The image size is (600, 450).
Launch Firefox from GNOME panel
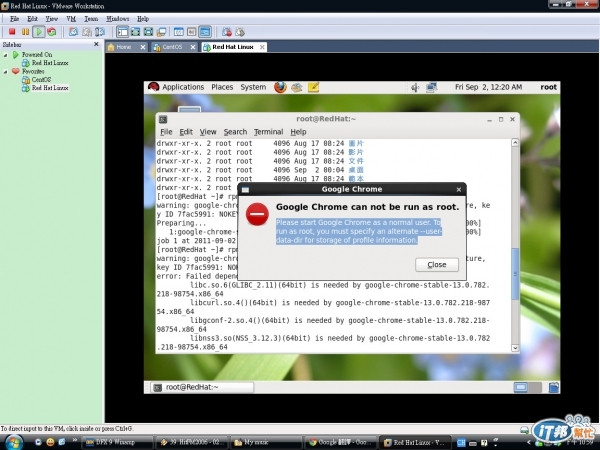[x=280, y=87]
